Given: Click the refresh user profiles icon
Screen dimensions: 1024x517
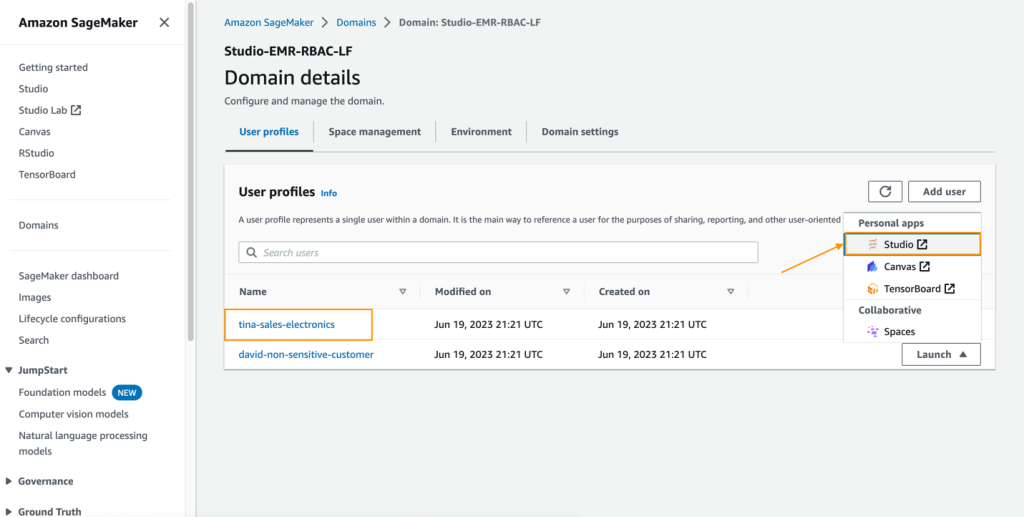Looking at the screenshot, I should (885, 192).
